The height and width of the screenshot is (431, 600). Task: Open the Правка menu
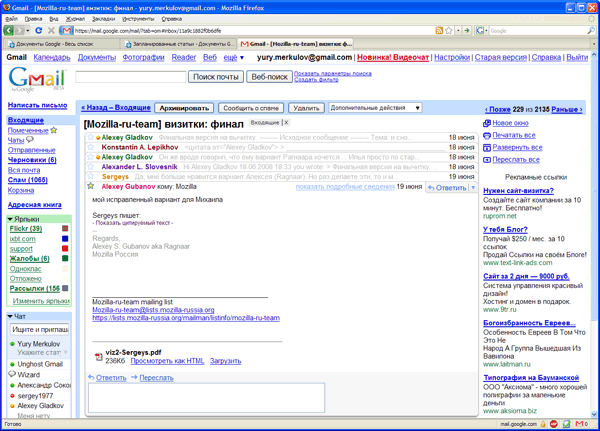click(33, 19)
